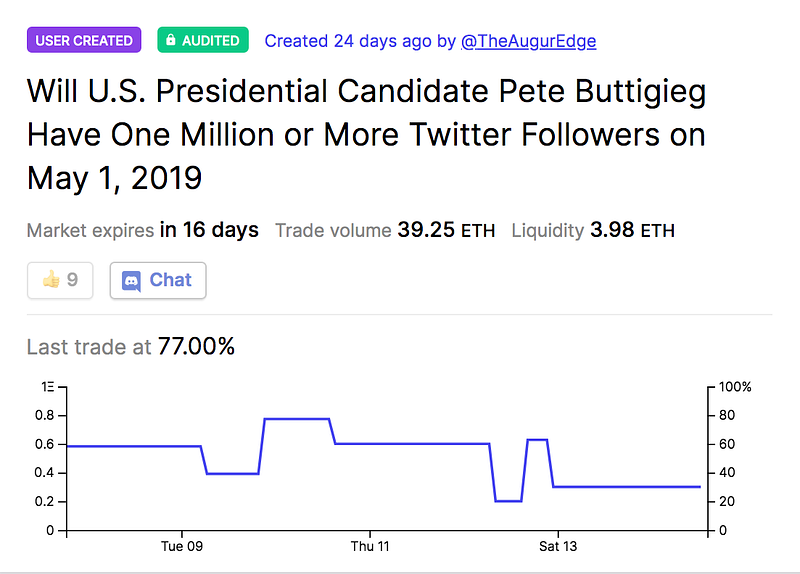Open the Chat button label
The height and width of the screenshot is (574, 800).
170,281
